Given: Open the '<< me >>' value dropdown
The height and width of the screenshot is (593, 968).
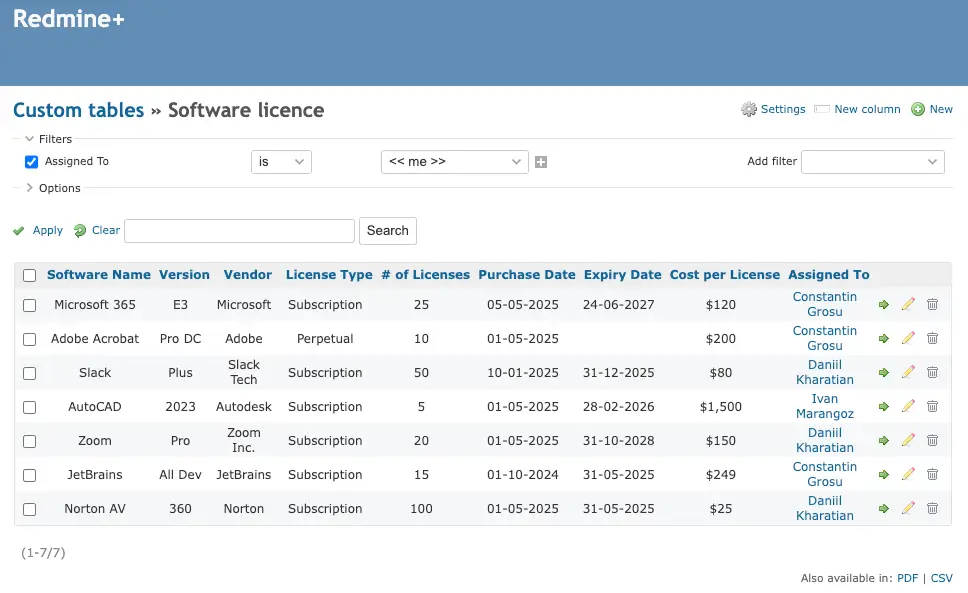Looking at the screenshot, I should [x=454, y=161].
